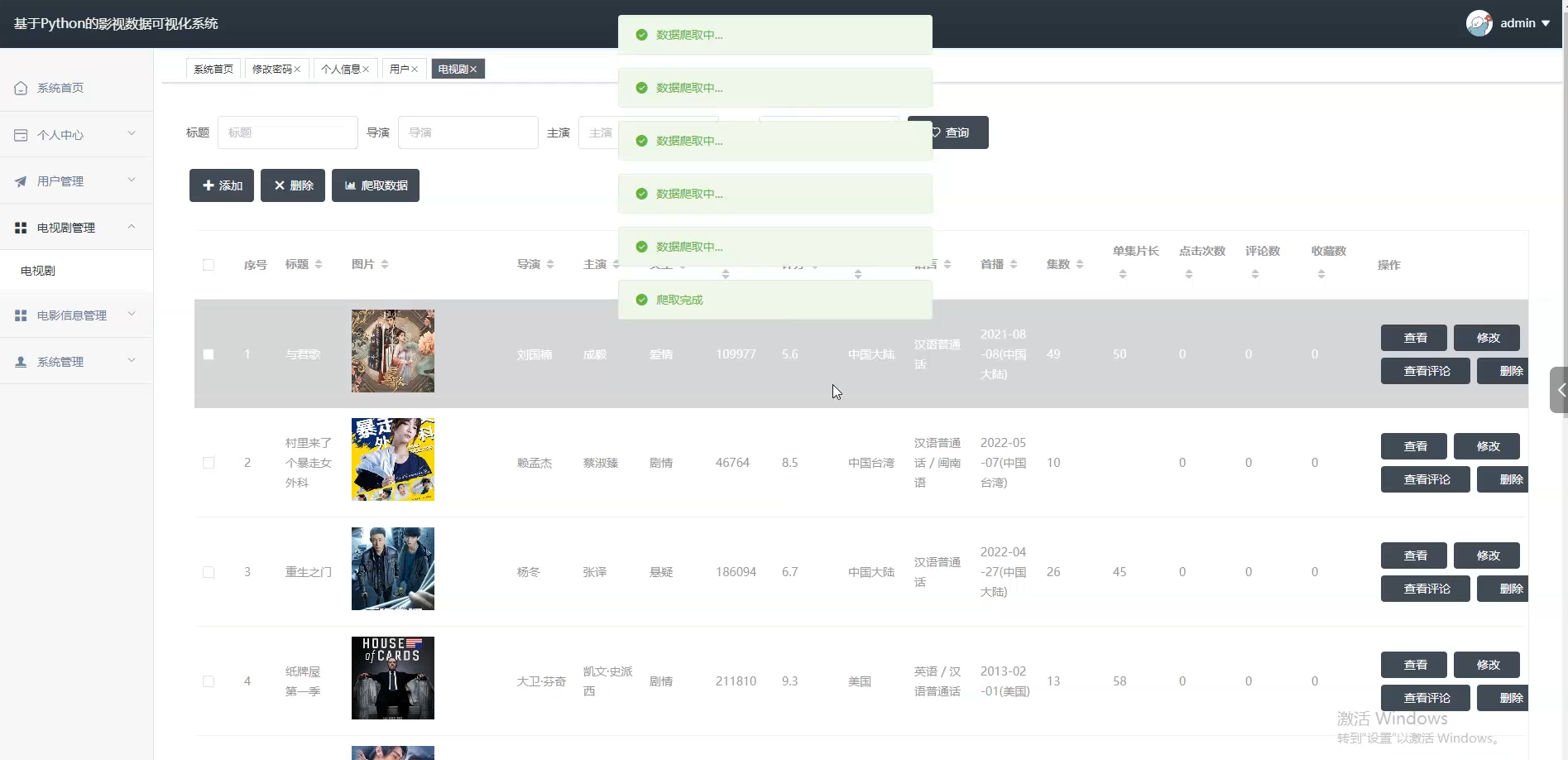Switch to the 个人信息 tab
Image resolution: width=1568 pixels, height=760 pixels.
[x=341, y=70]
